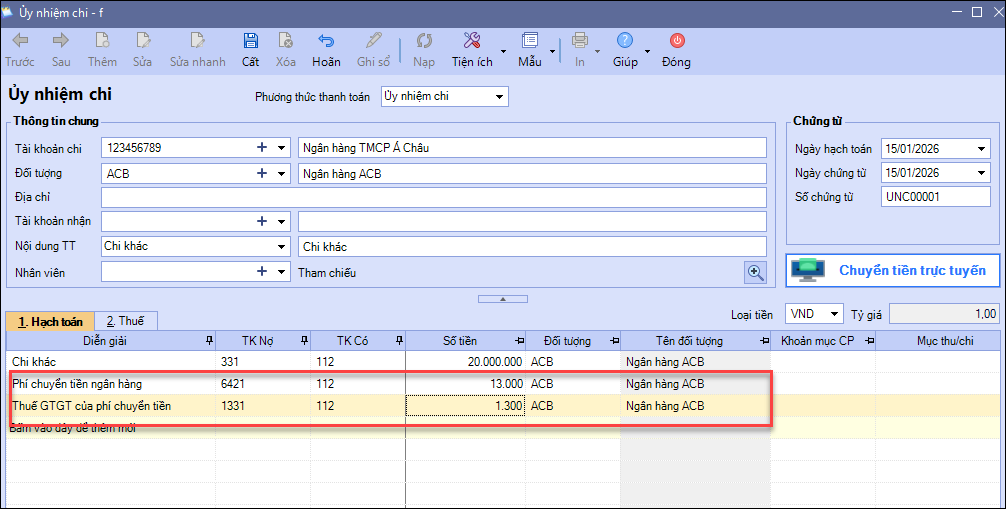The image size is (1006, 509).
Task: Toggle pin on the Diễn giải column header
Action: tap(208, 341)
